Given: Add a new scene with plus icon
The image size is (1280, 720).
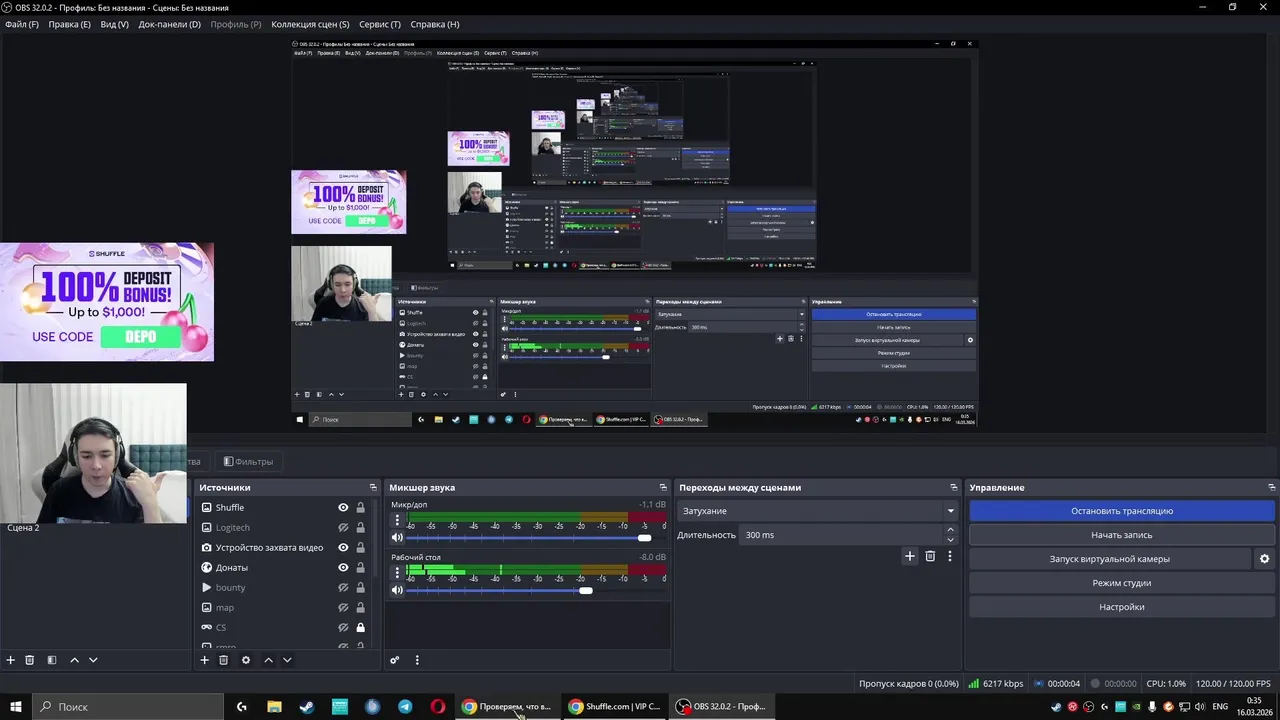Looking at the screenshot, I should pos(11,660).
